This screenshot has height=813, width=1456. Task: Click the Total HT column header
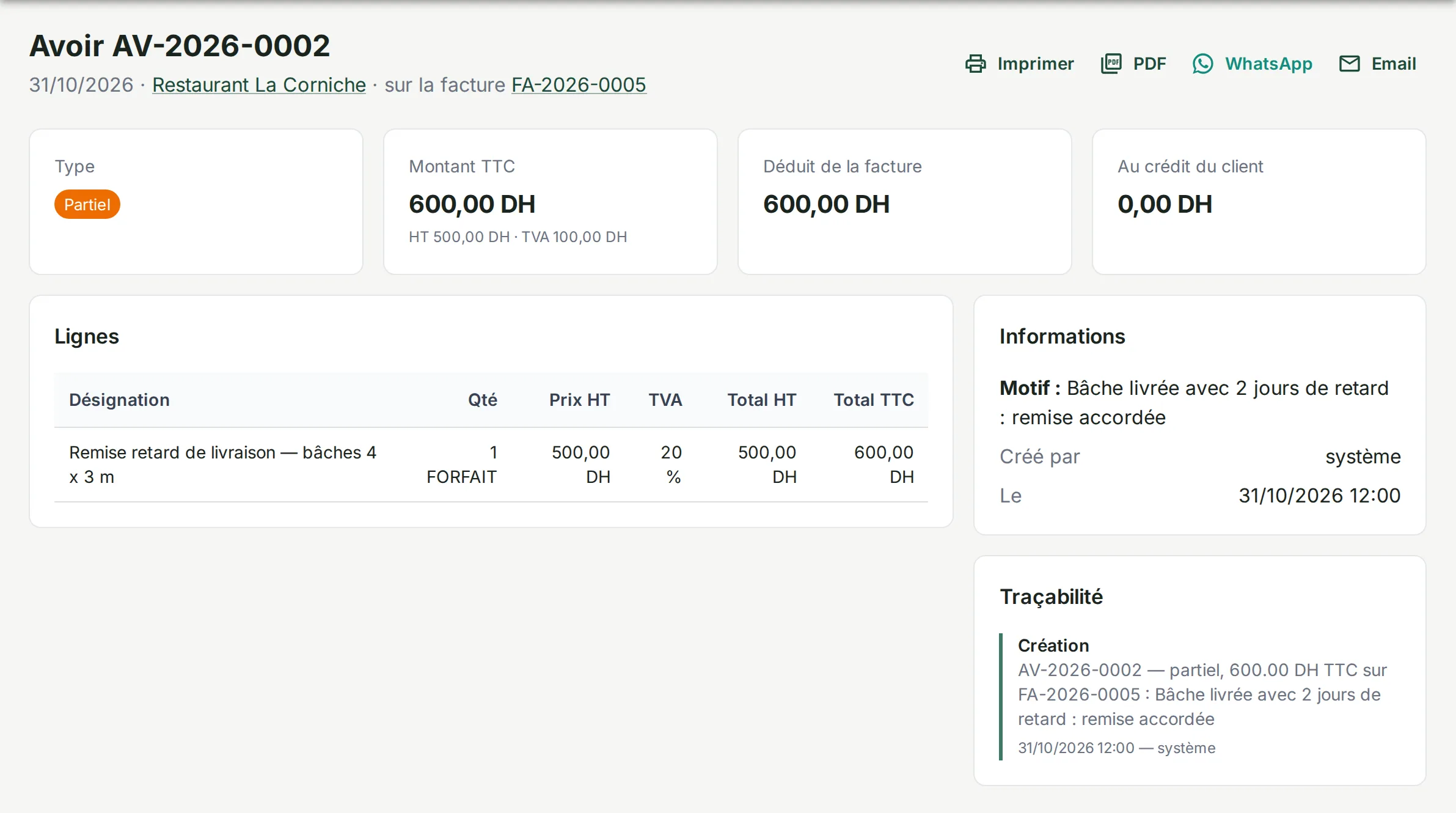click(762, 400)
